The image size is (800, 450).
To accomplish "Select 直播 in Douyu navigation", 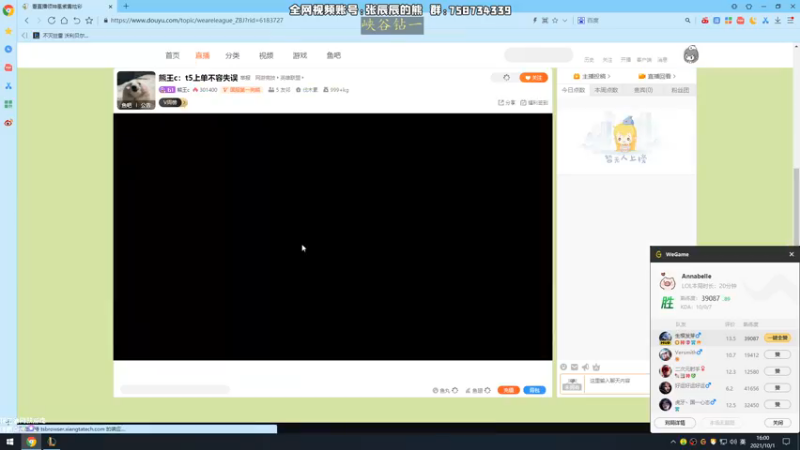I will pos(202,55).
